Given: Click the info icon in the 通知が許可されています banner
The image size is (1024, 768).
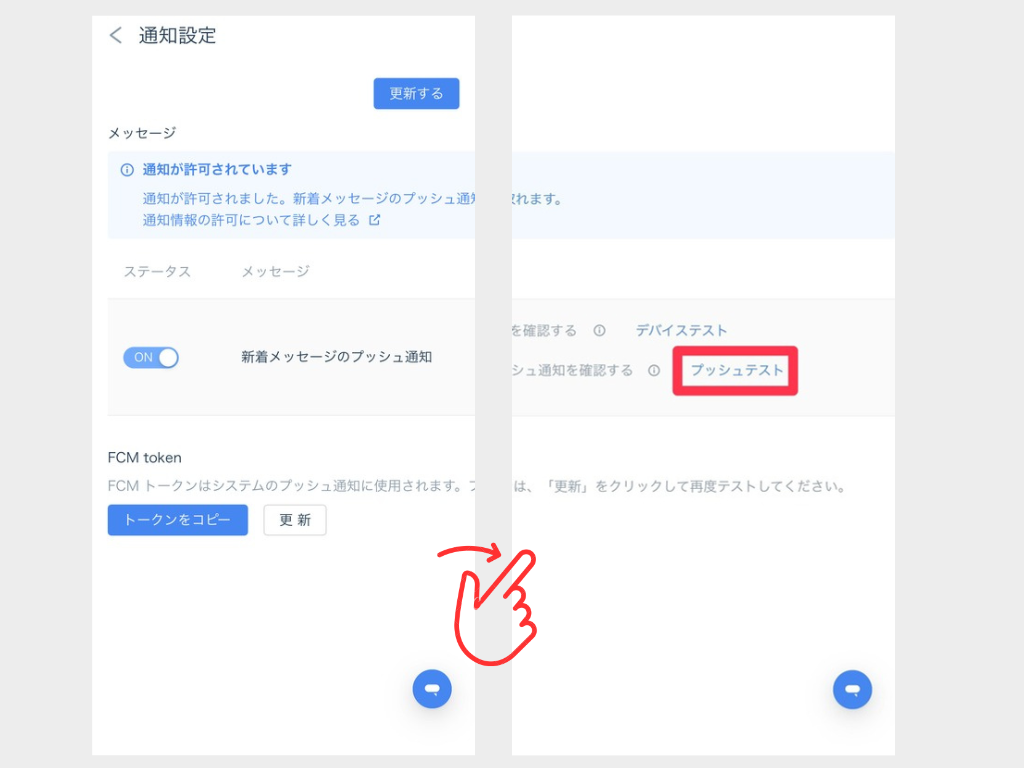Looking at the screenshot, I should (127, 170).
